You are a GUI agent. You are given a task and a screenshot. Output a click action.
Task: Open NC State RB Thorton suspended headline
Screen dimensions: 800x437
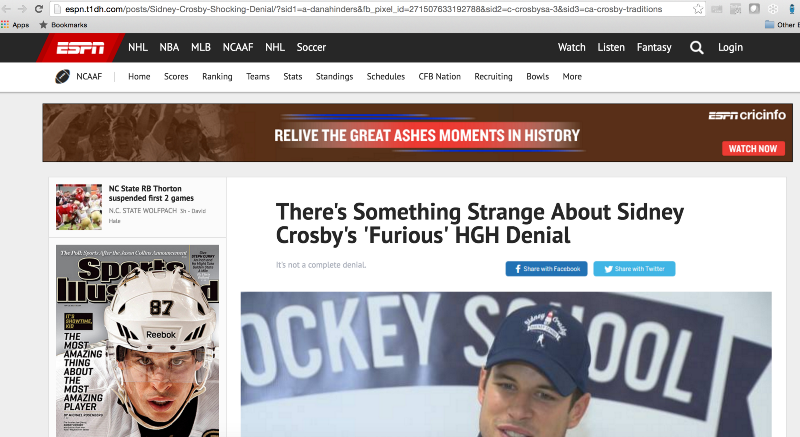pyautogui.click(x=151, y=193)
